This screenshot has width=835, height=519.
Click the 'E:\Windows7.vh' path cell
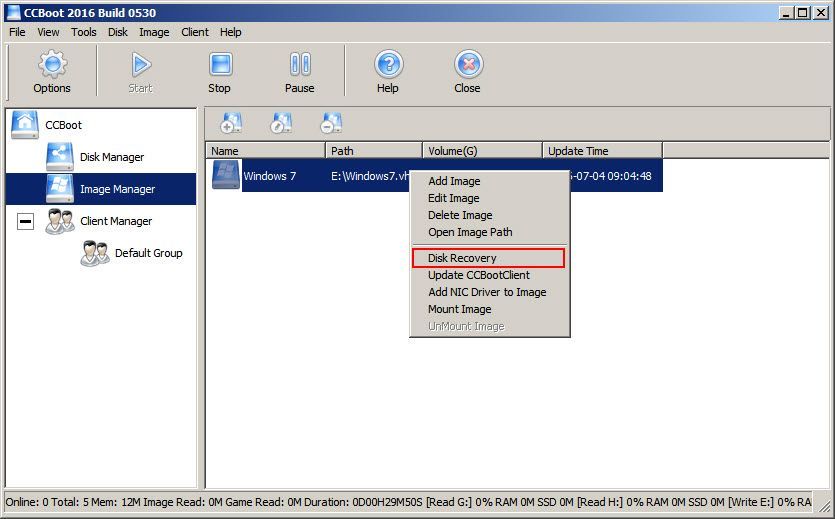click(370, 176)
